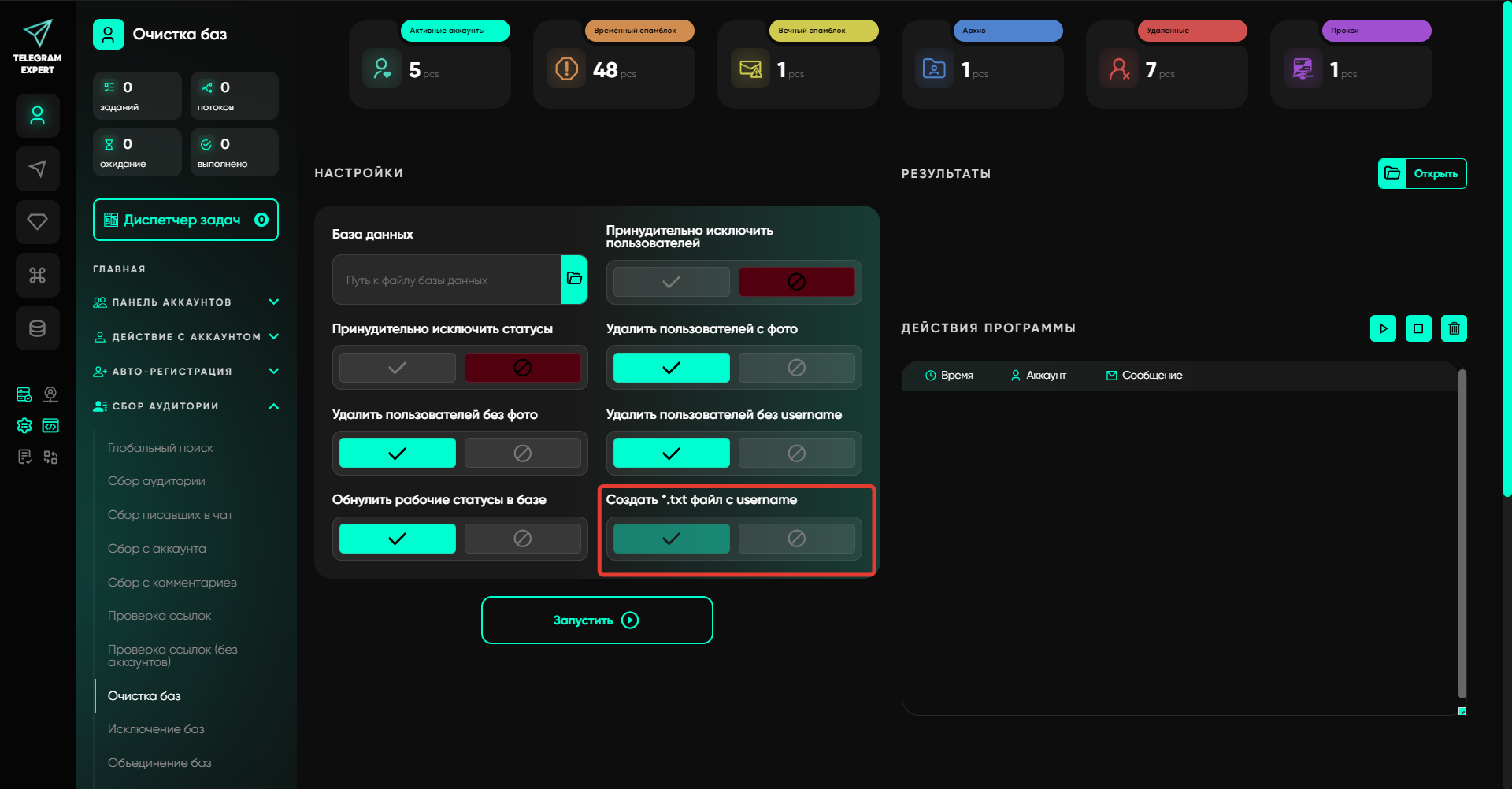
Task: Open Глобальный поиск menu item
Action: coord(161,448)
